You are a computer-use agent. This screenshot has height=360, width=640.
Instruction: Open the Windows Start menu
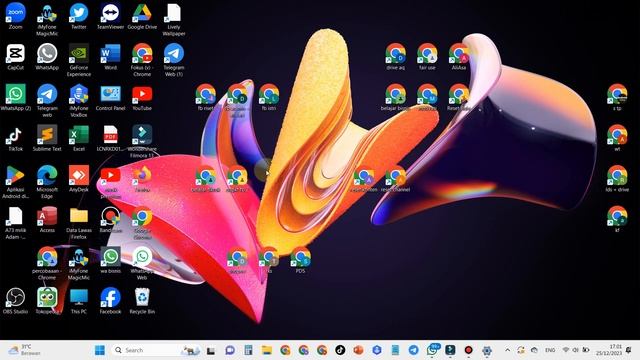point(100,350)
